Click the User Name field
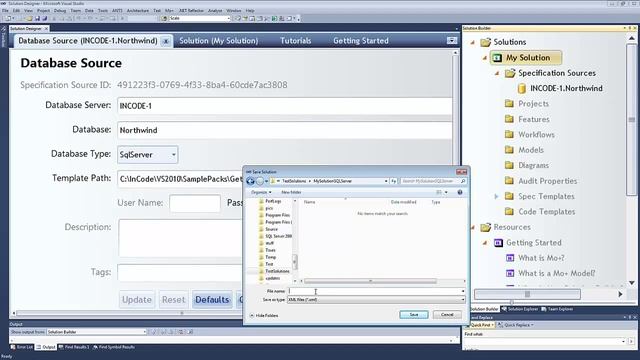This screenshot has height=360, width=640. pyautogui.click(x=195, y=203)
